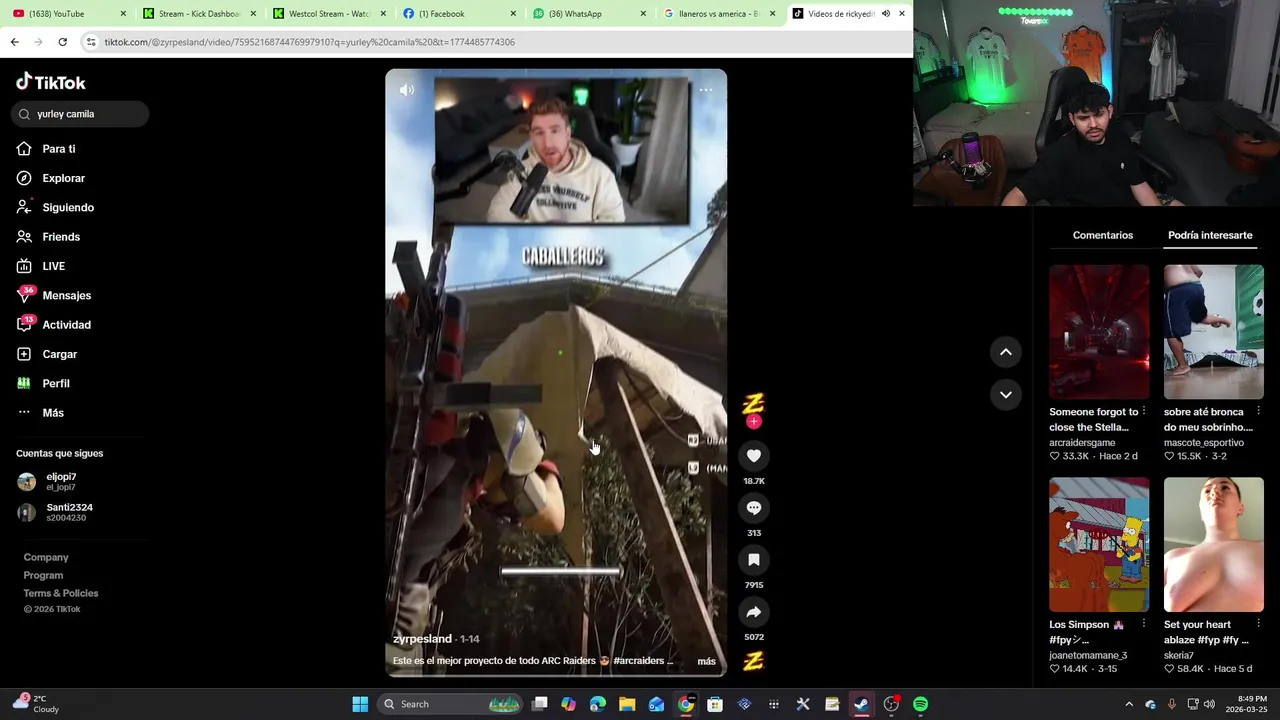Switch to the Podría interesarte tab
The image size is (1280, 720).
point(1210,235)
